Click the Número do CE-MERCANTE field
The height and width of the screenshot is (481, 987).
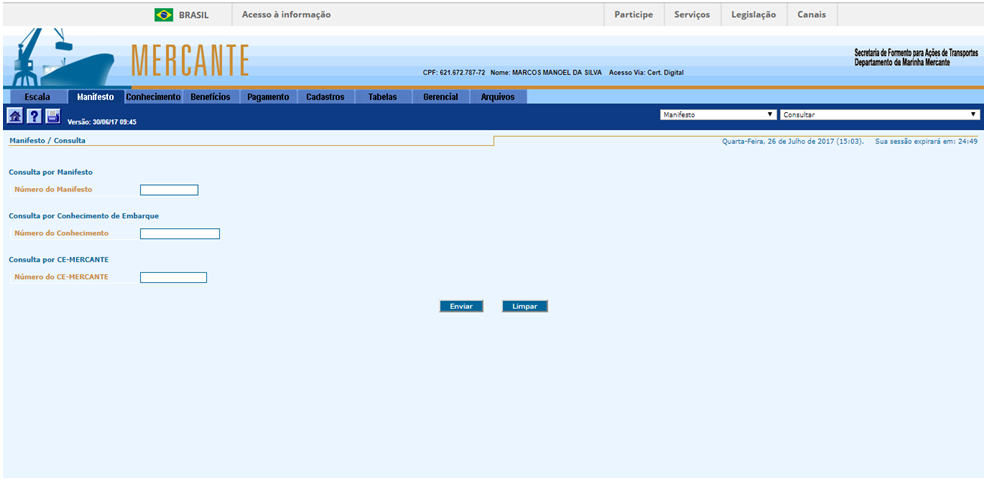(173, 277)
